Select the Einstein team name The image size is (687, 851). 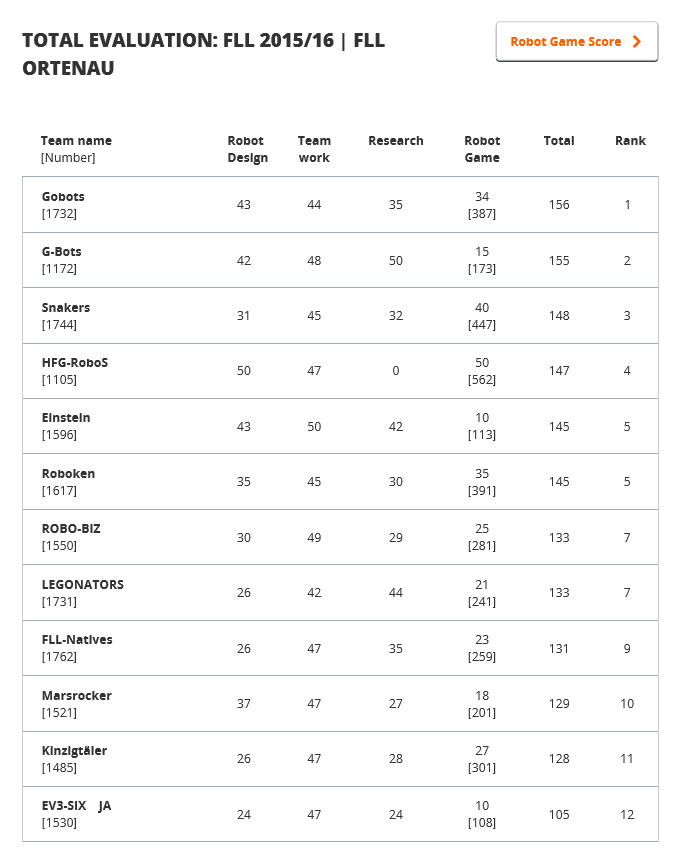(66, 418)
